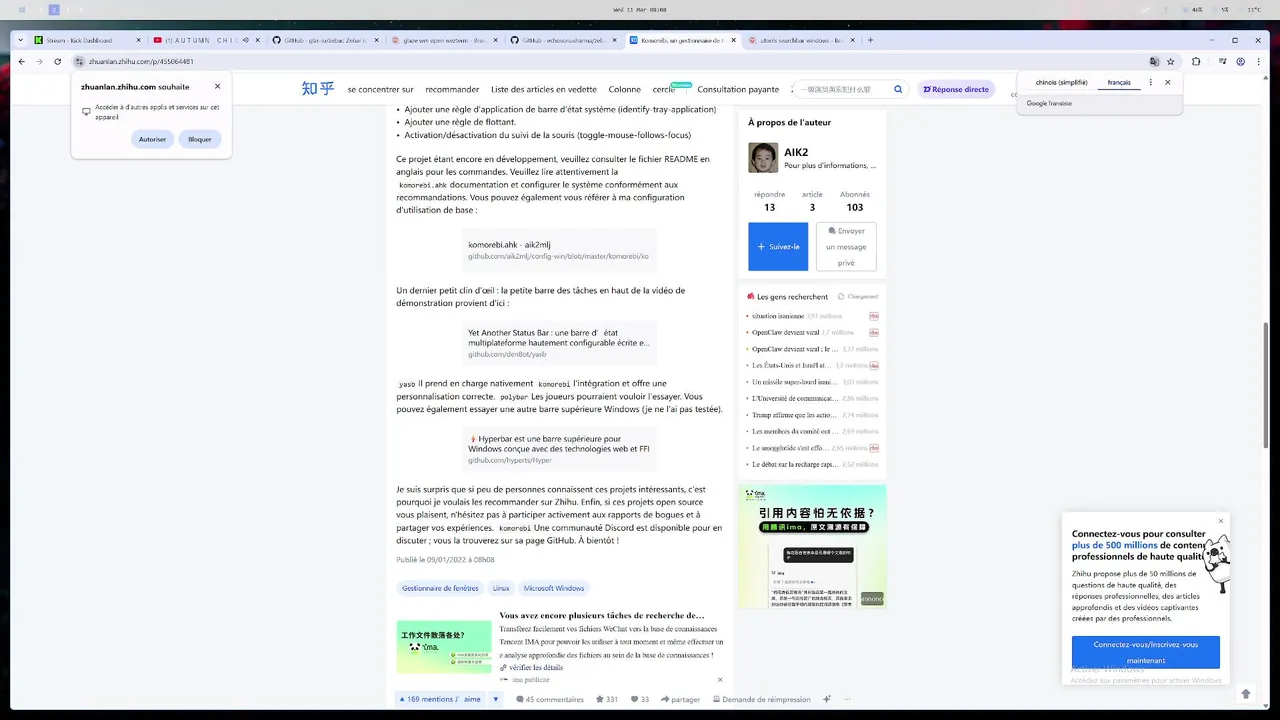Open the Chrome three-dot menu
The width and height of the screenshot is (1280, 720).
click(x=1259, y=61)
